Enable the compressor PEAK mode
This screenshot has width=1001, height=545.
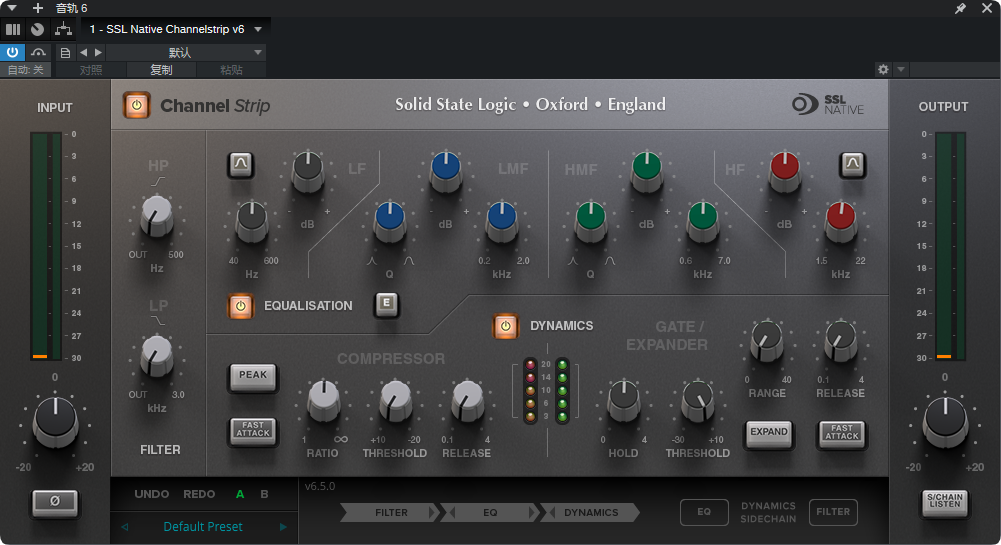[253, 376]
